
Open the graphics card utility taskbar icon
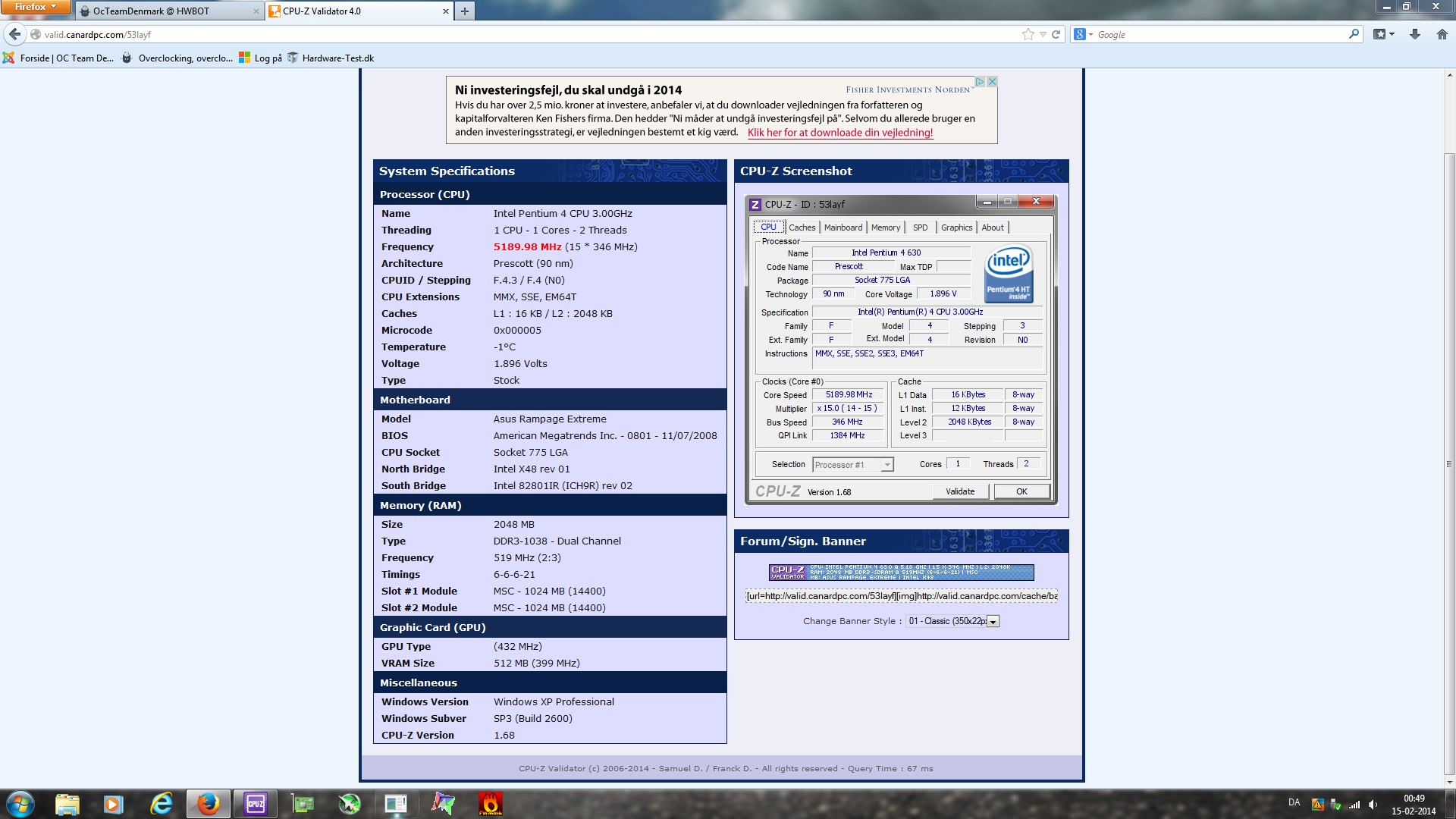tap(302, 804)
